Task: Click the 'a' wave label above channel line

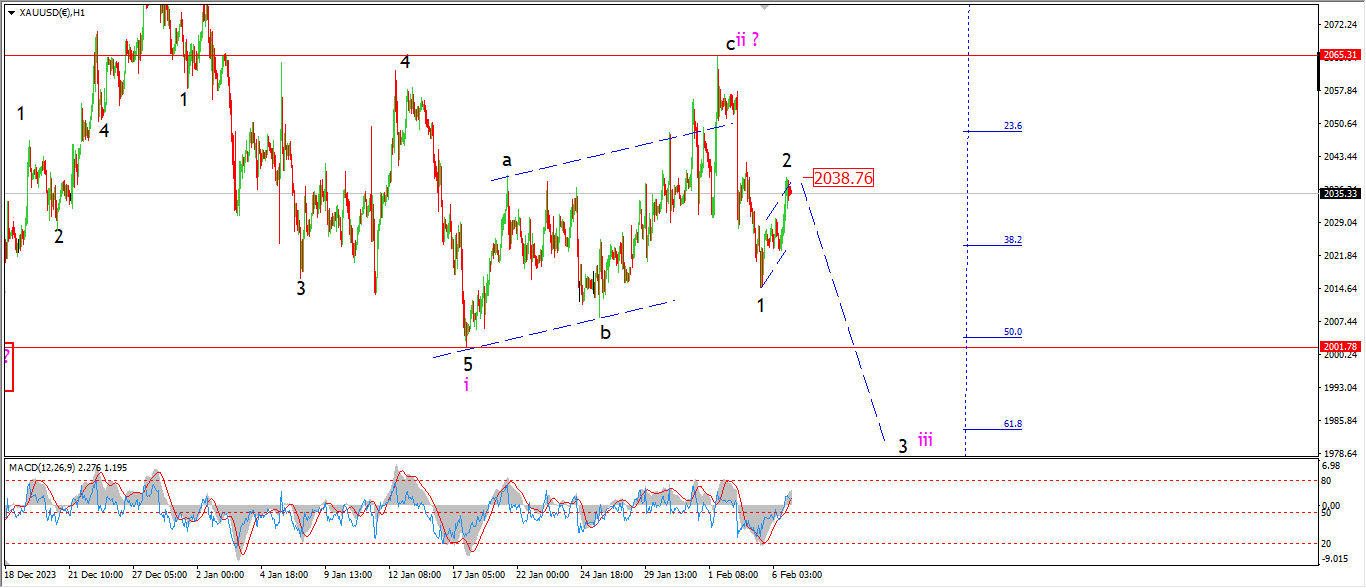Action: point(507,160)
